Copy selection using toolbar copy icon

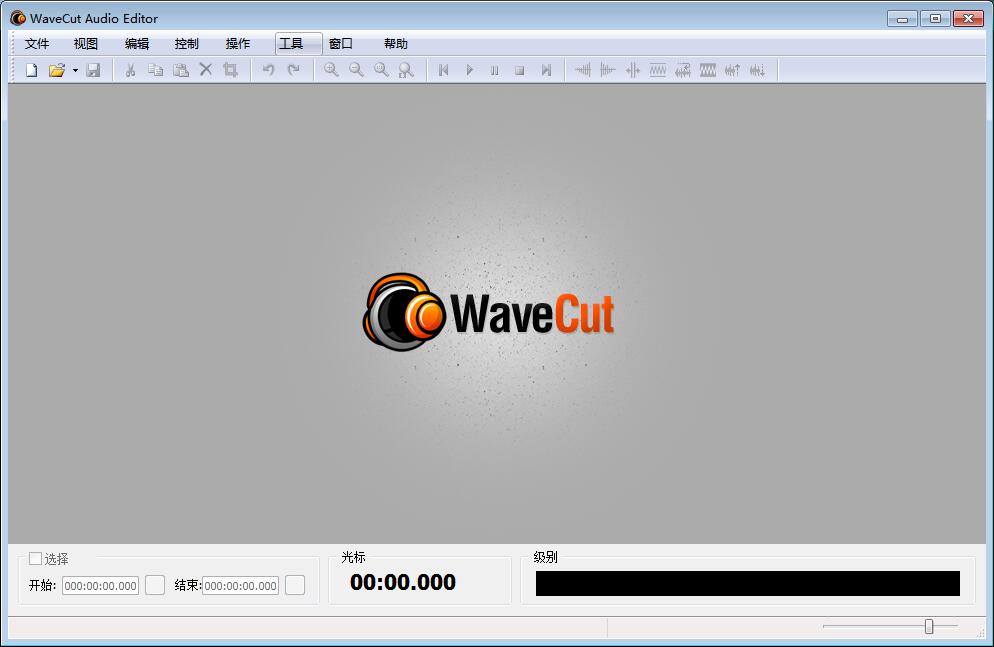(x=155, y=70)
